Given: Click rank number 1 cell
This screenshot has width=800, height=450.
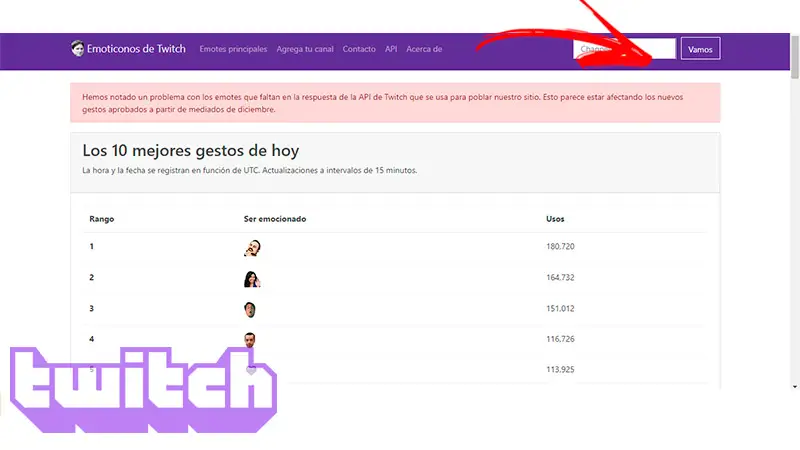Looking at the screenshot, I should (92, 246).
